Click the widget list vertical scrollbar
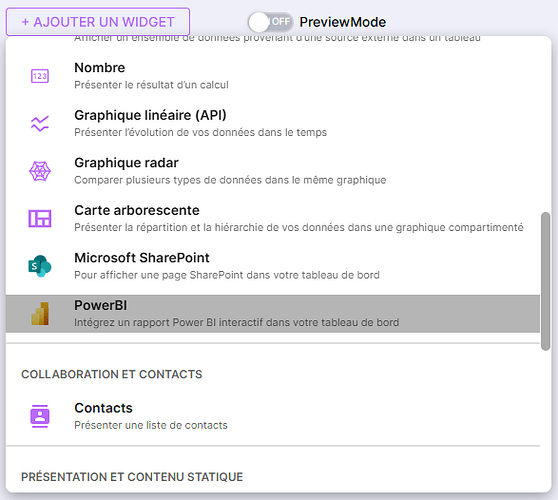 point(545,281)
